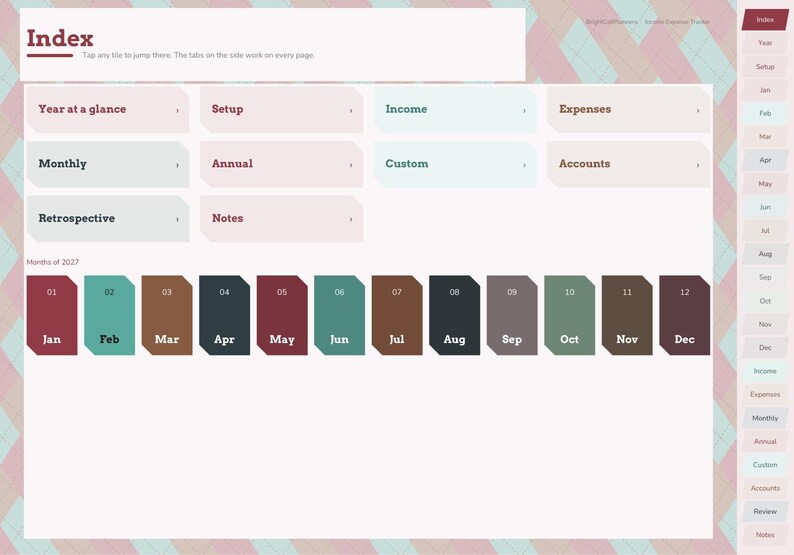Screen dimensions: 794x555
Task: Open the 06 Jun month card
Action: 339,315
